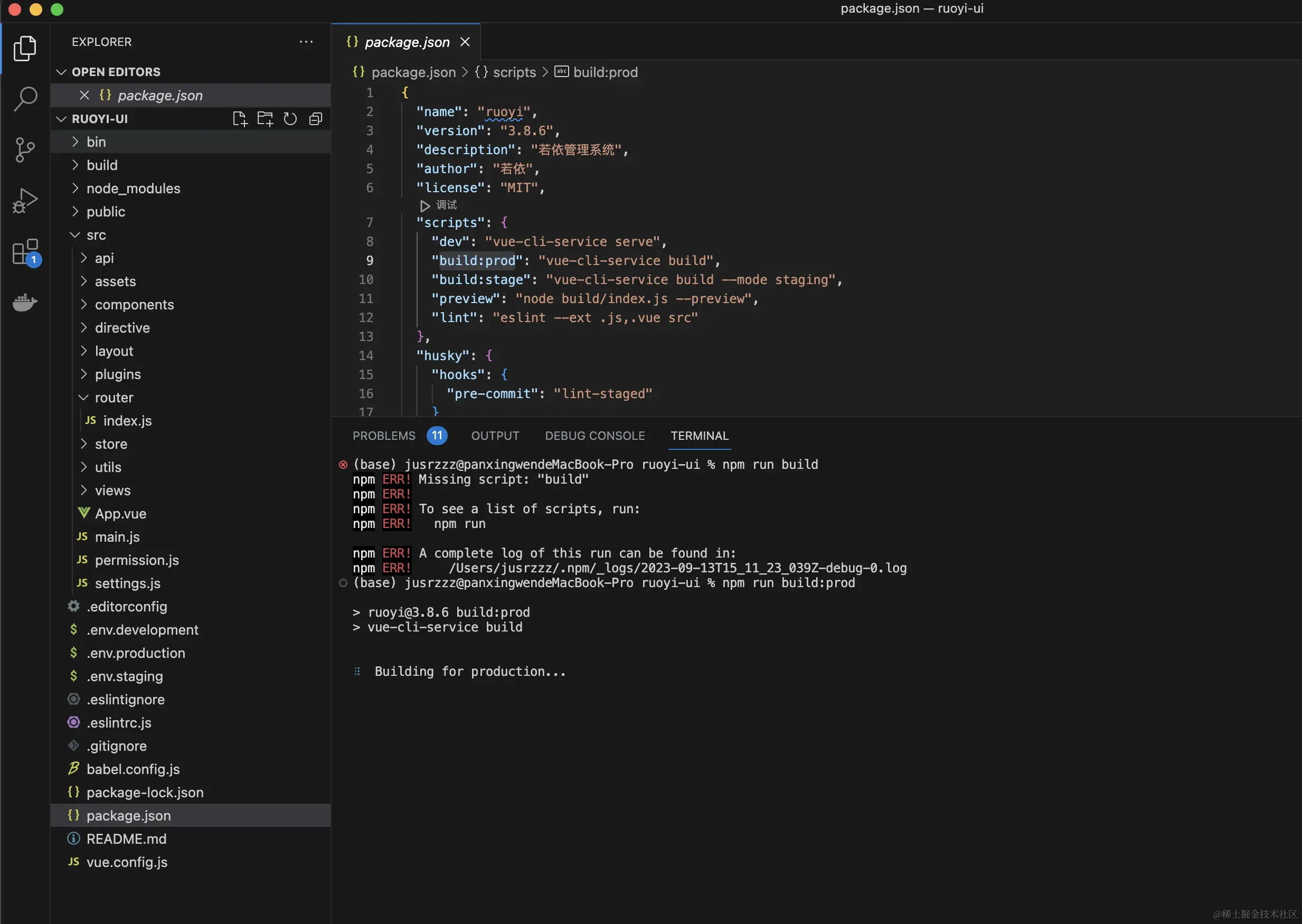
Task: Collapse all folders in explorer
Action: [316, 119]
